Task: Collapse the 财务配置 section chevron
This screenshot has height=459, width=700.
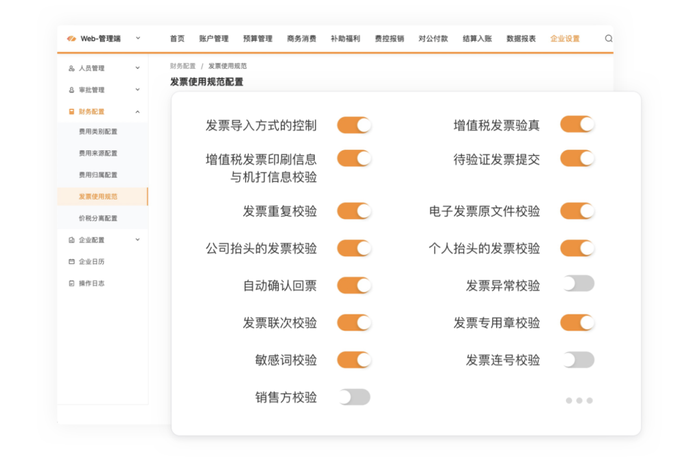Action: (138, 112)
